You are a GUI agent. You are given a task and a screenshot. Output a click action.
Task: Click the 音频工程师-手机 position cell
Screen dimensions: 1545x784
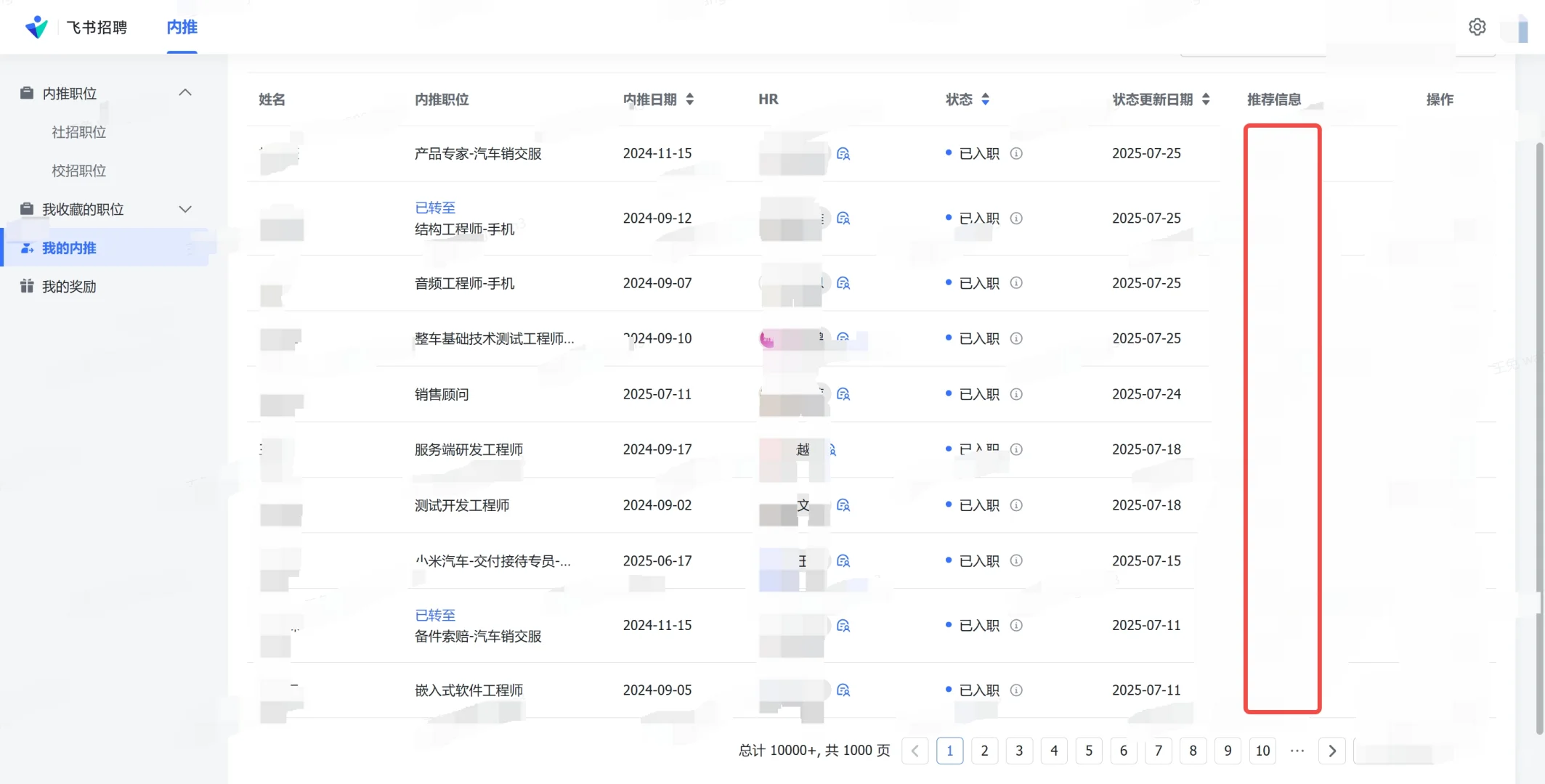(464, 283)
